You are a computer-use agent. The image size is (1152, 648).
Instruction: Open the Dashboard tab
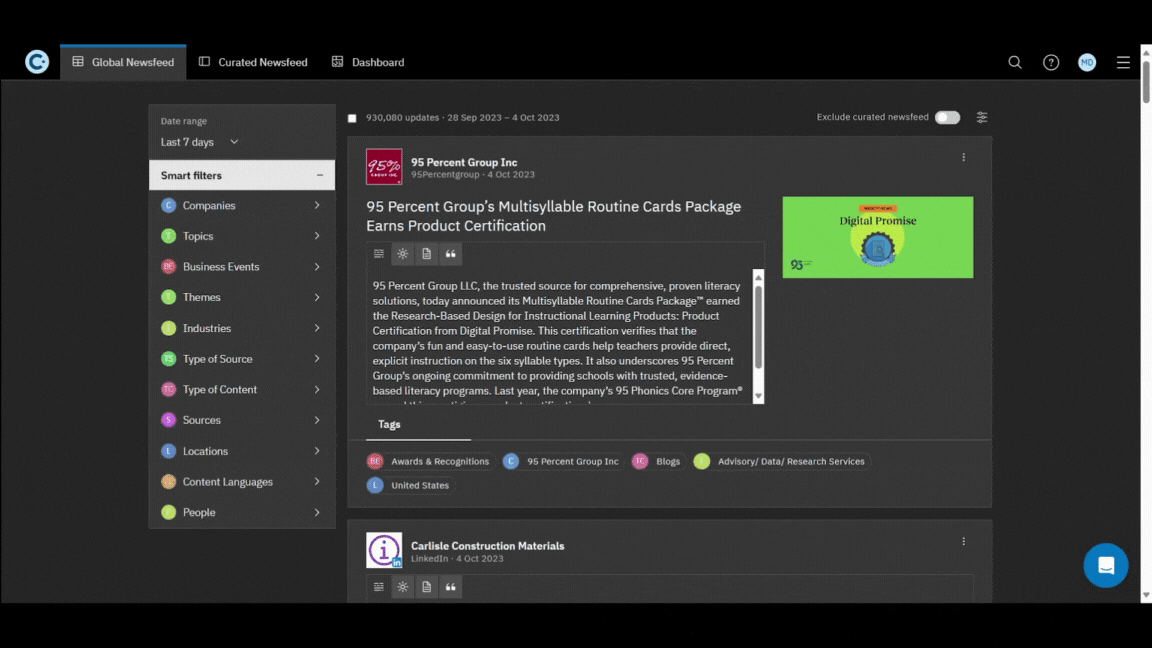[368, 62]
